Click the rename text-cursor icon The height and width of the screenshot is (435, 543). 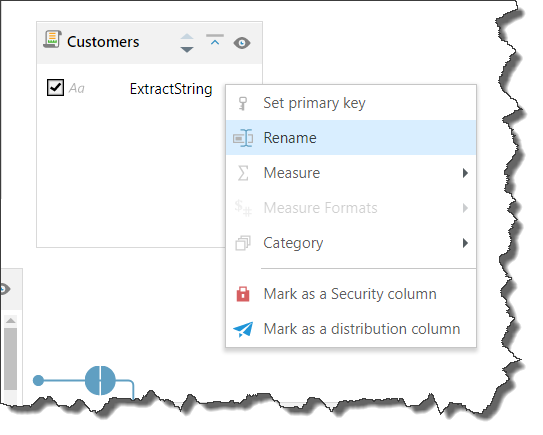(x=243, y=138)
